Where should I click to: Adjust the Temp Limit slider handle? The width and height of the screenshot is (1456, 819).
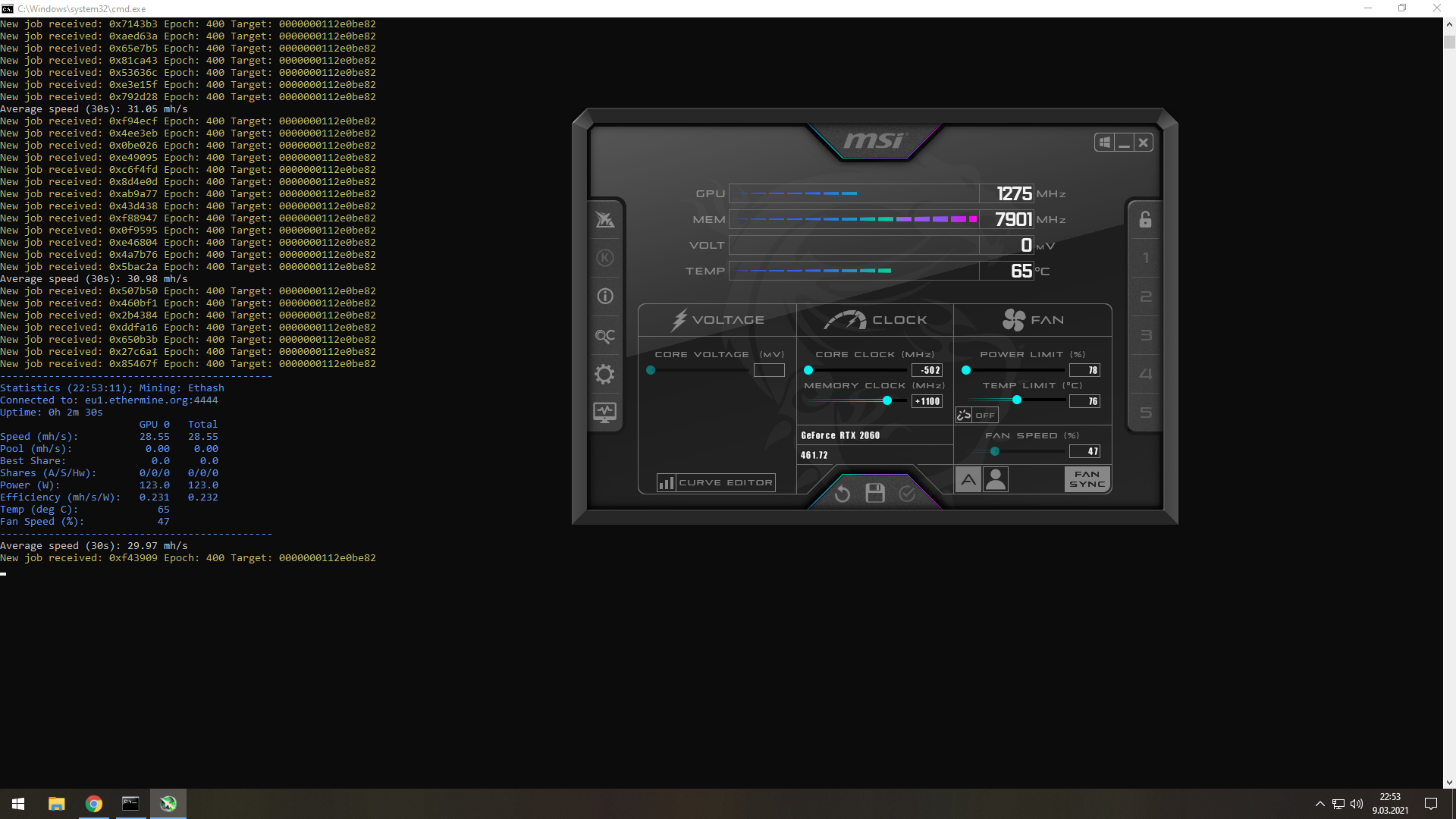point(1017,400)
